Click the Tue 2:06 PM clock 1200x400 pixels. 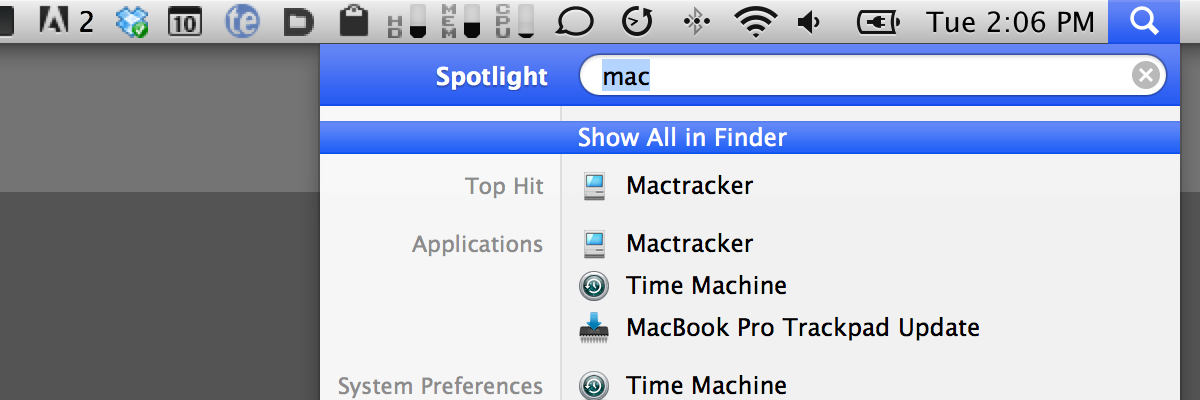pyautogui.click(x=1010, y=21)
